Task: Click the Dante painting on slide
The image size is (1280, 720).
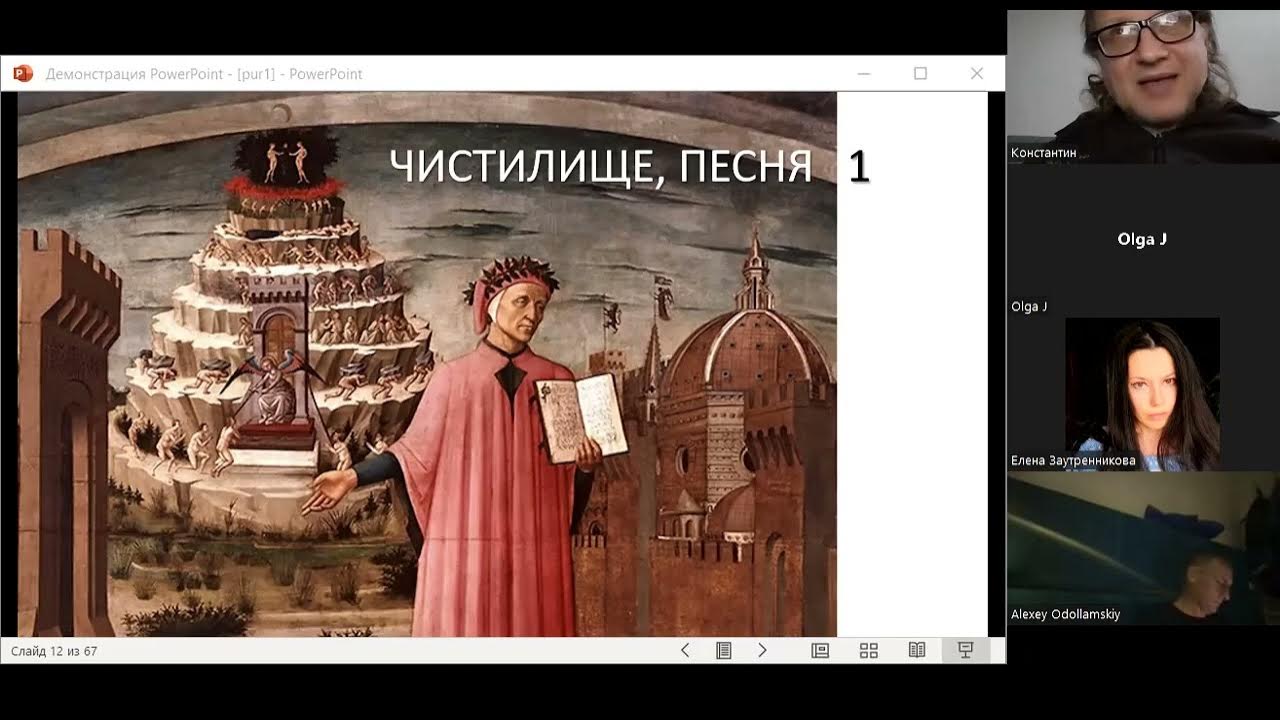Action: coord(427,364)
